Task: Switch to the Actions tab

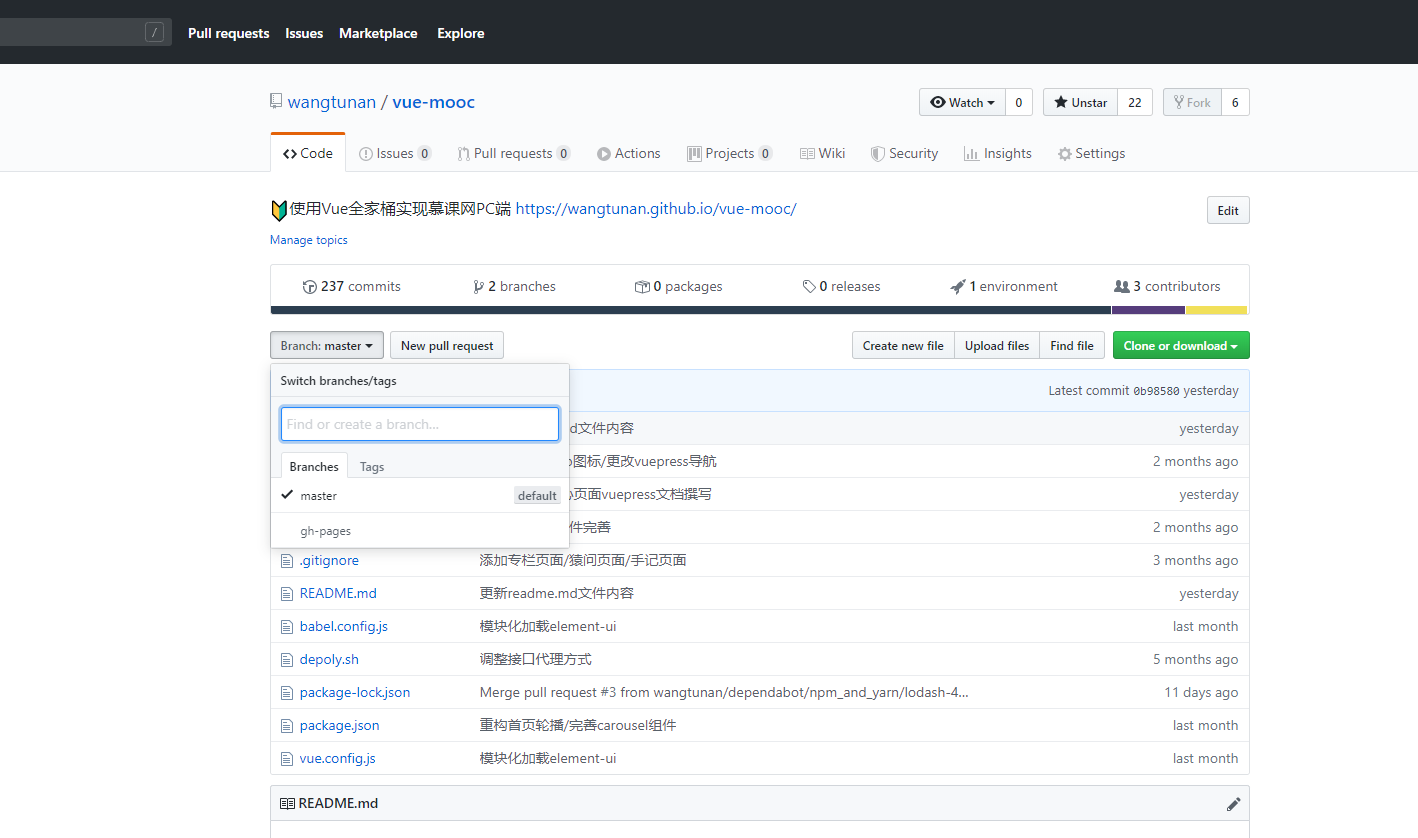Action: [x=629, y=153]
